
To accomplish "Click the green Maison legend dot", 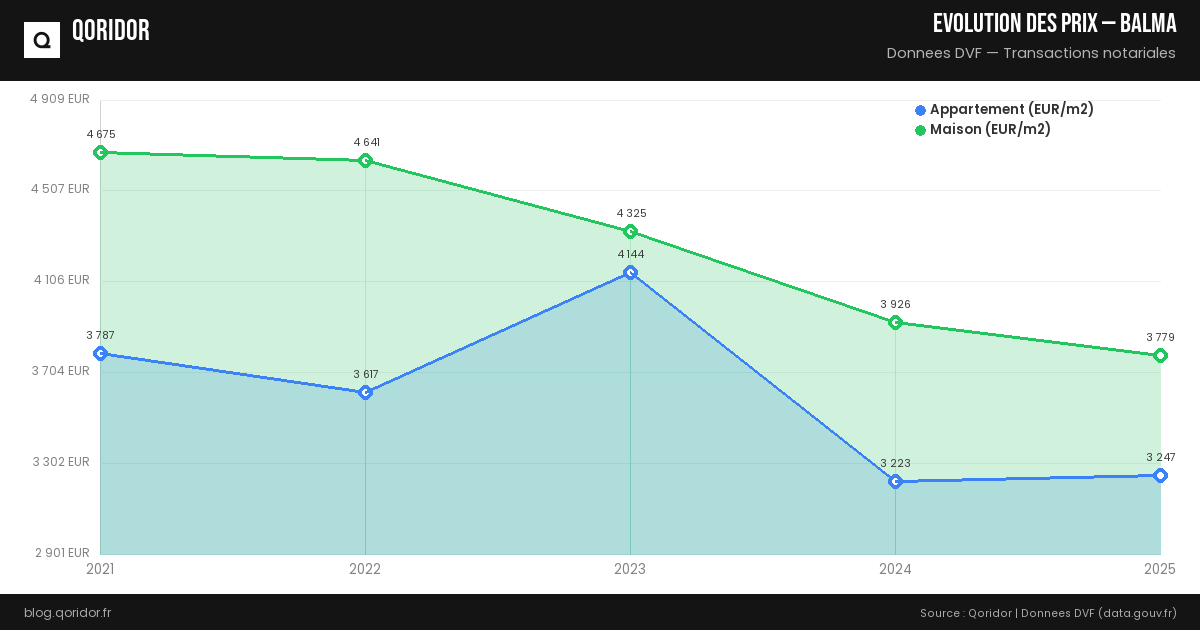I will point(920,130).
